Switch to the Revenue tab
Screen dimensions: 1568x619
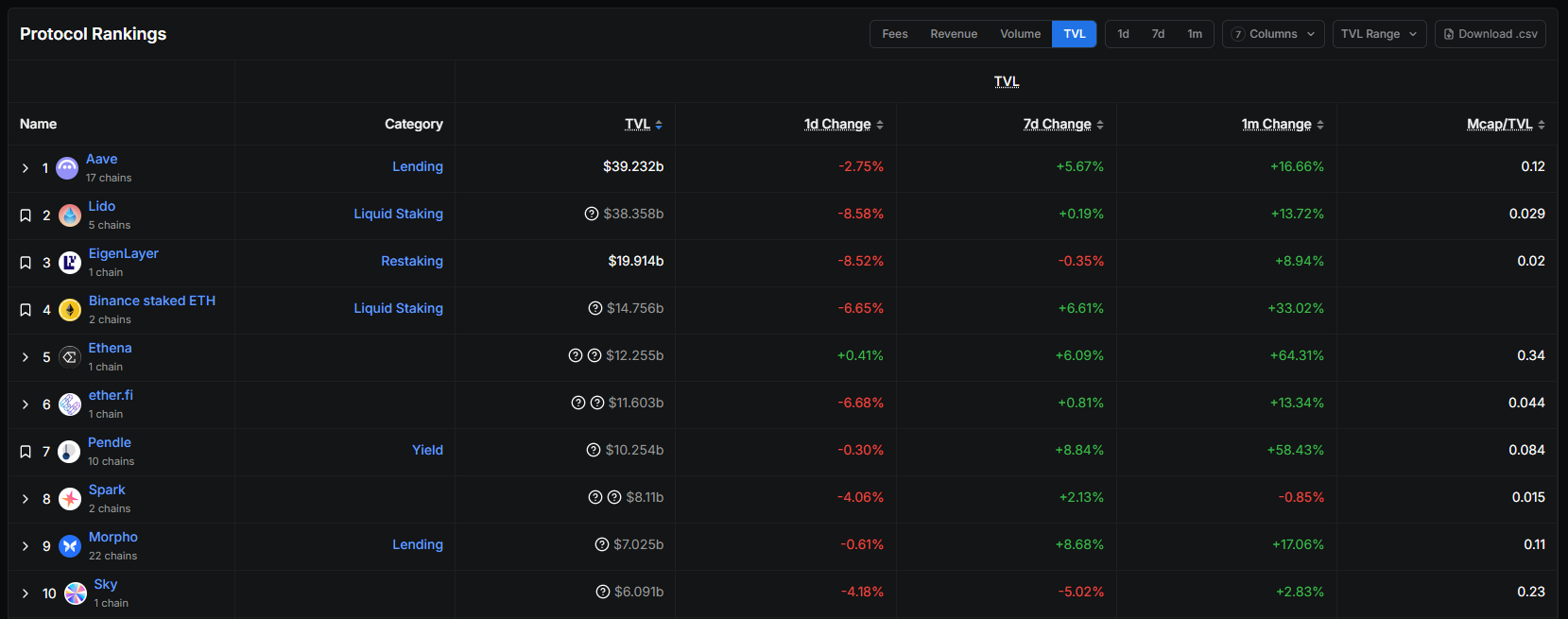954,34
